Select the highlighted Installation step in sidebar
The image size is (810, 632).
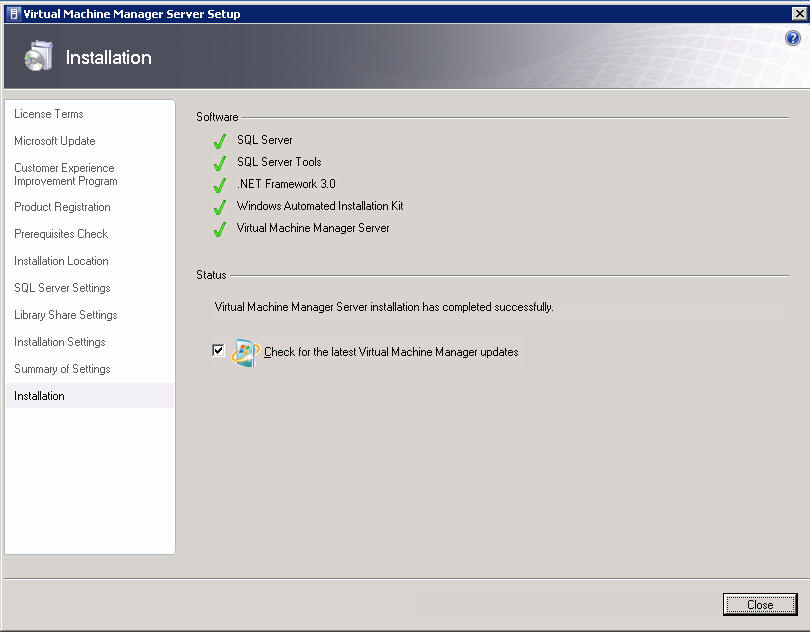(x=90, y=395)
